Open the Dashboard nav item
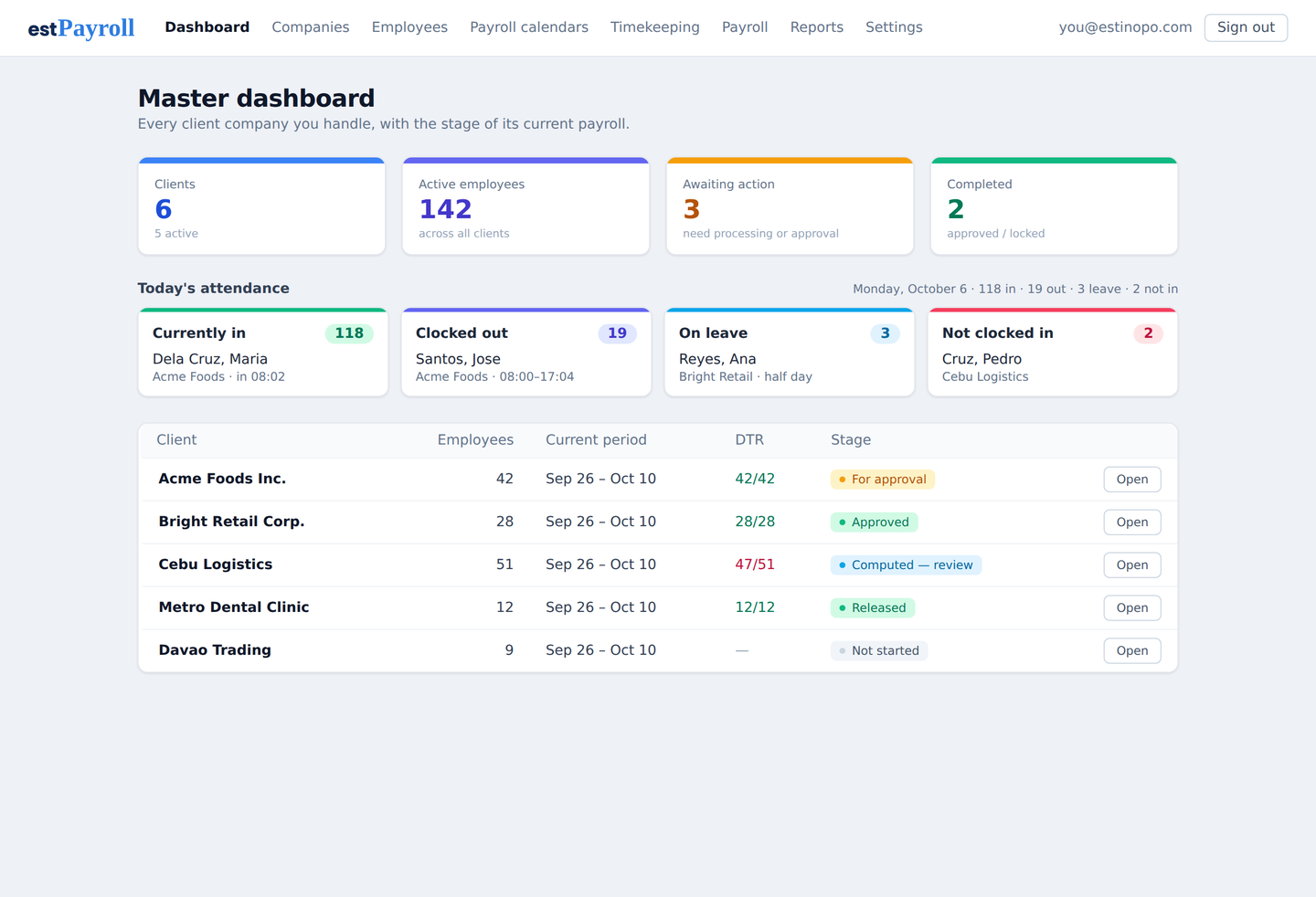1316x897 pixels. 207,27
